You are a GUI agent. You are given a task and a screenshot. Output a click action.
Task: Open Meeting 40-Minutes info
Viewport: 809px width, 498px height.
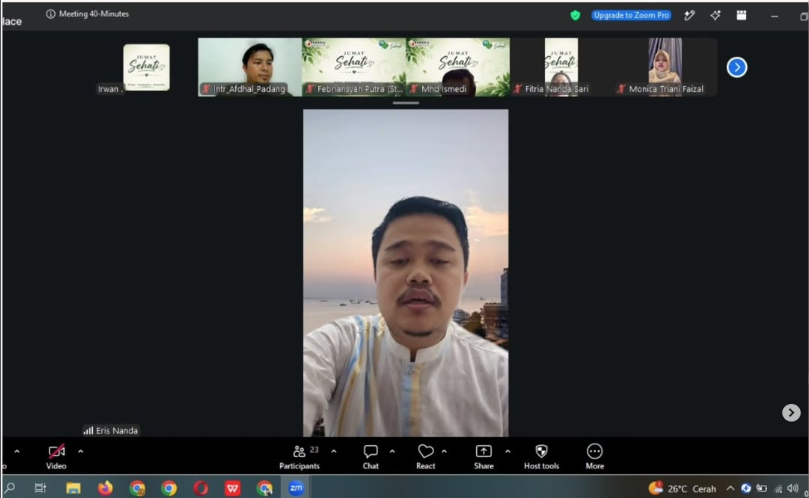[87, 14]
